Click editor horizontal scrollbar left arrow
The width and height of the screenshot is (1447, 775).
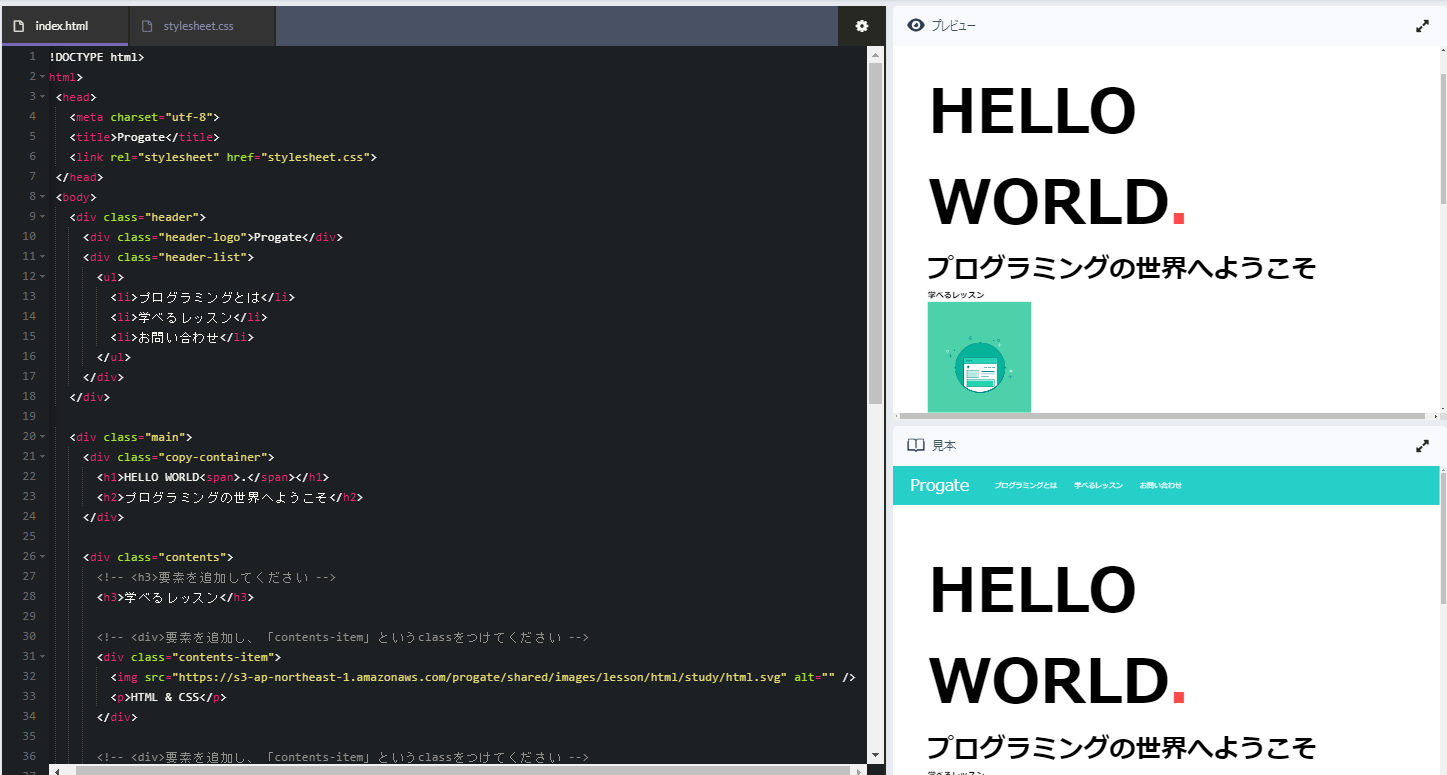pos(58,770)
